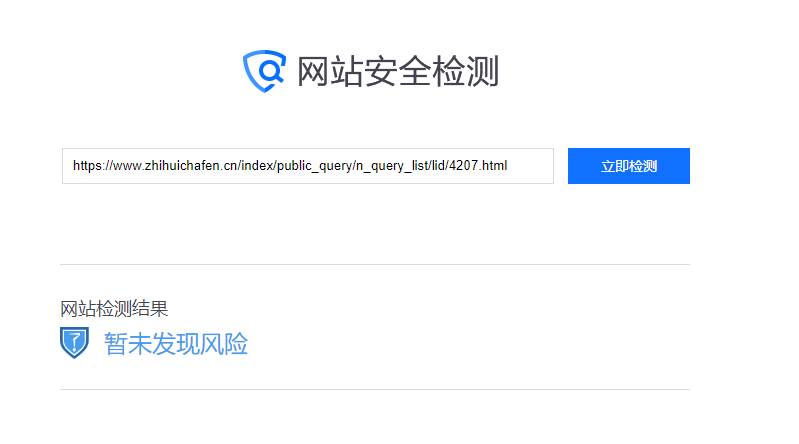The height and width of the screenshot is (444, 799).
Task: Click the divider line above results heading
Action: [375, 264]
